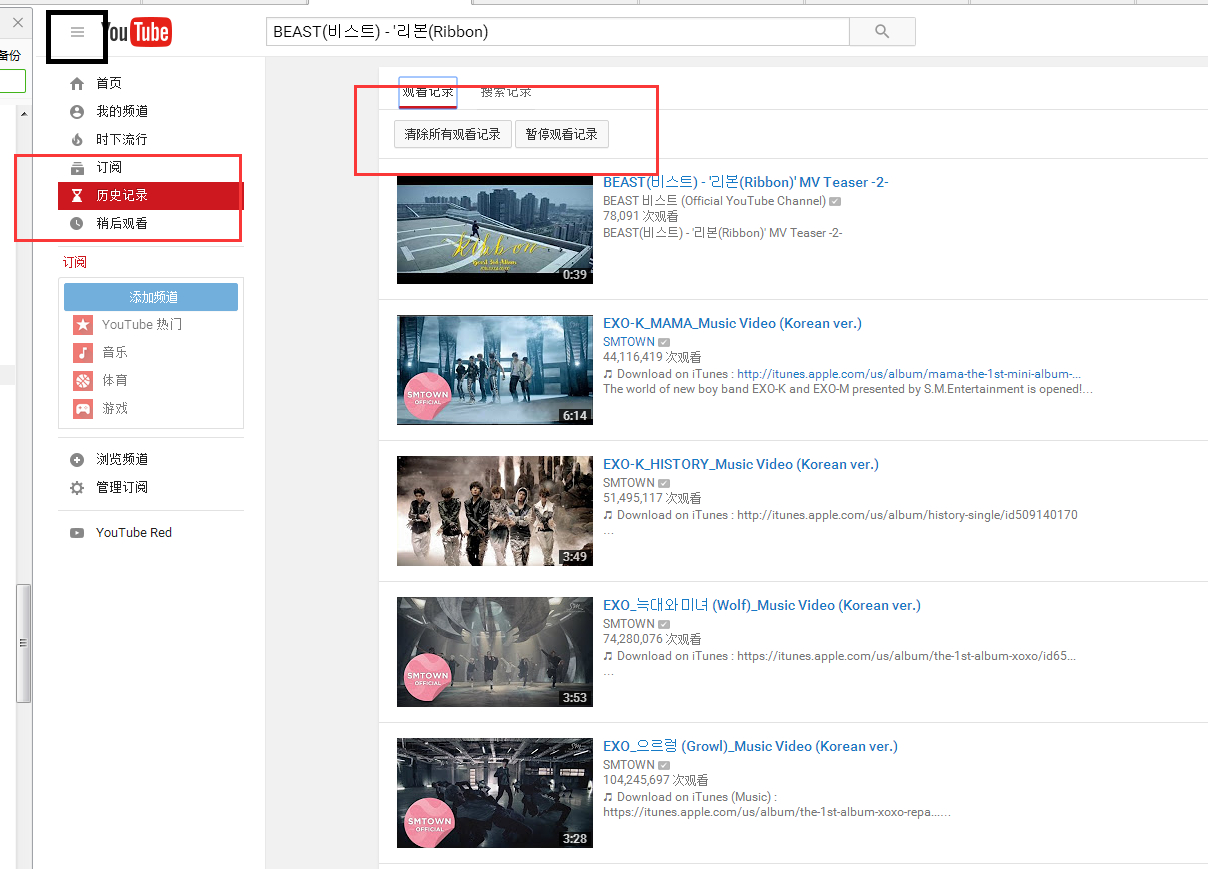Open EXO-K_HISTORY_Music Video title link

[x=741, y=464]
